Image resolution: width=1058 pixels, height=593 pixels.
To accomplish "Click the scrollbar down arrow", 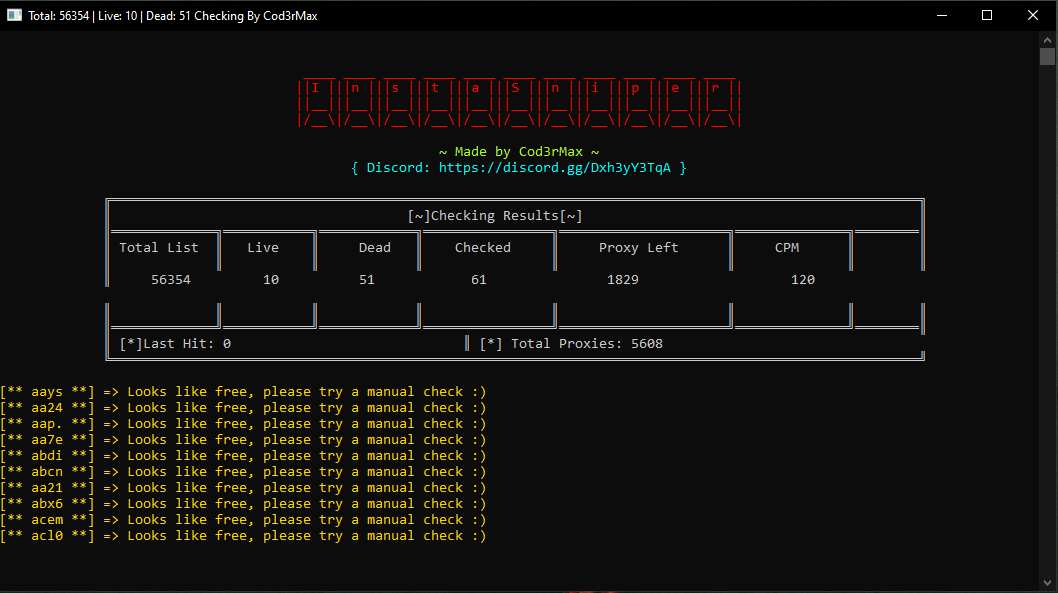I will point(1047,583).
